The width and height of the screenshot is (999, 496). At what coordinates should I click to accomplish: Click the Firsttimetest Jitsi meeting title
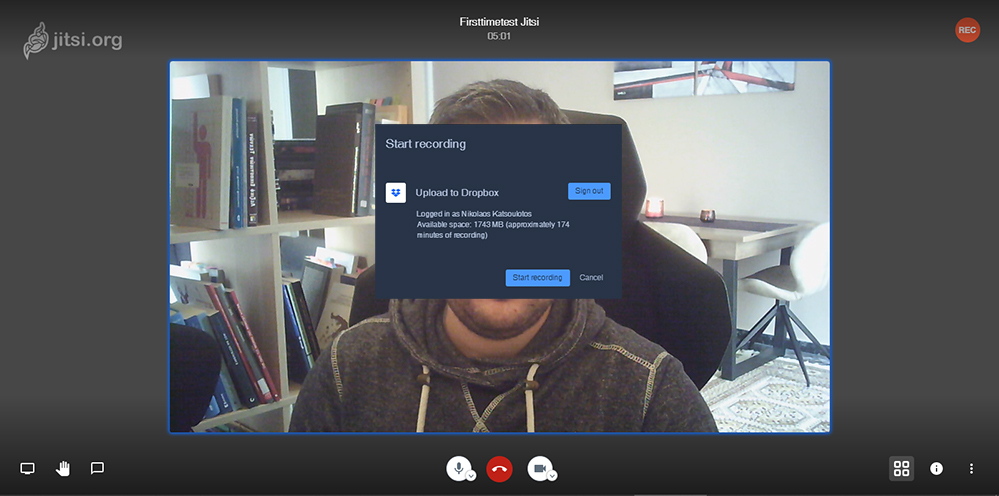pyautogui.click(x=500, y=22)
